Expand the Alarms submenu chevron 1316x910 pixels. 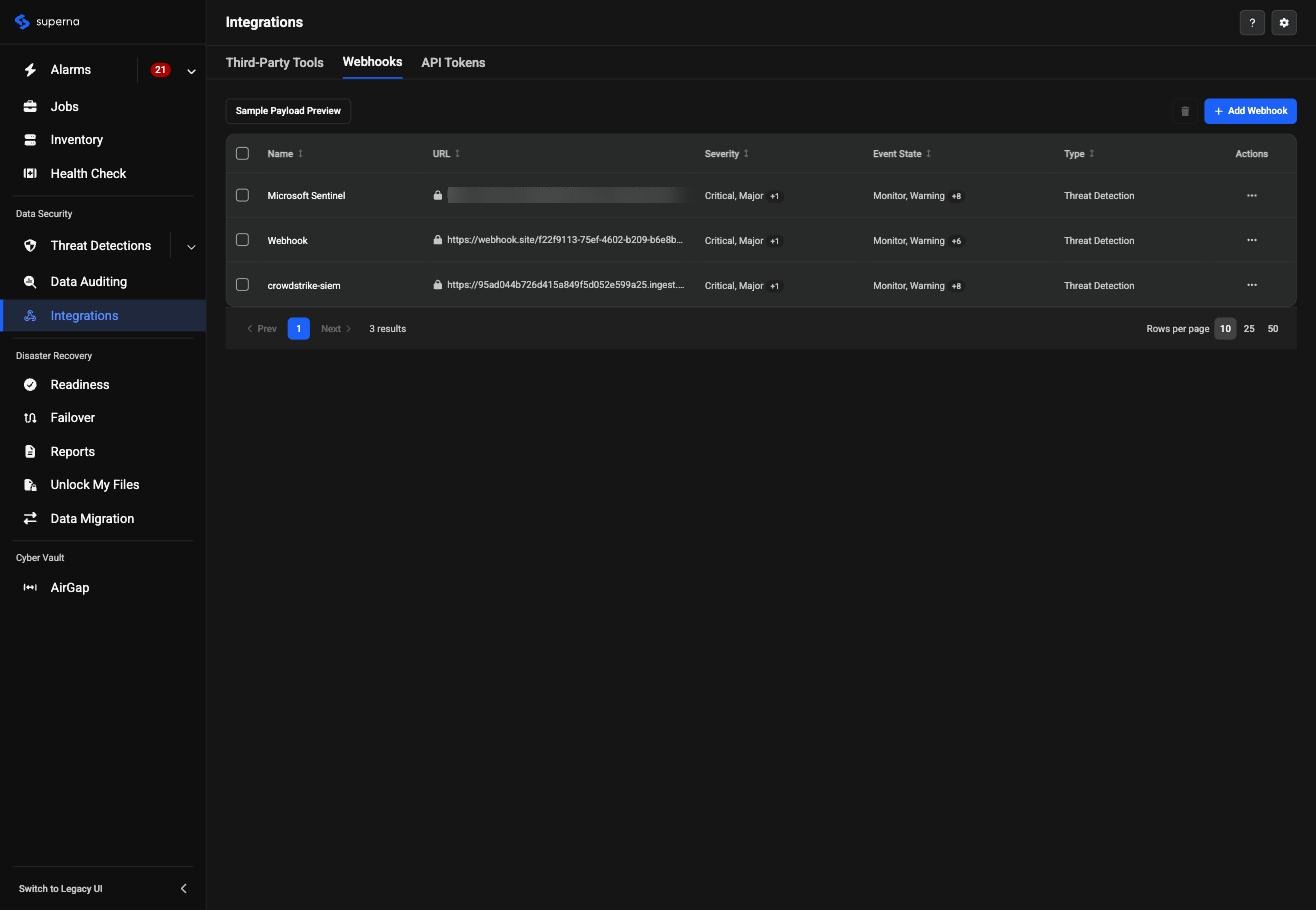coord(191,71)
